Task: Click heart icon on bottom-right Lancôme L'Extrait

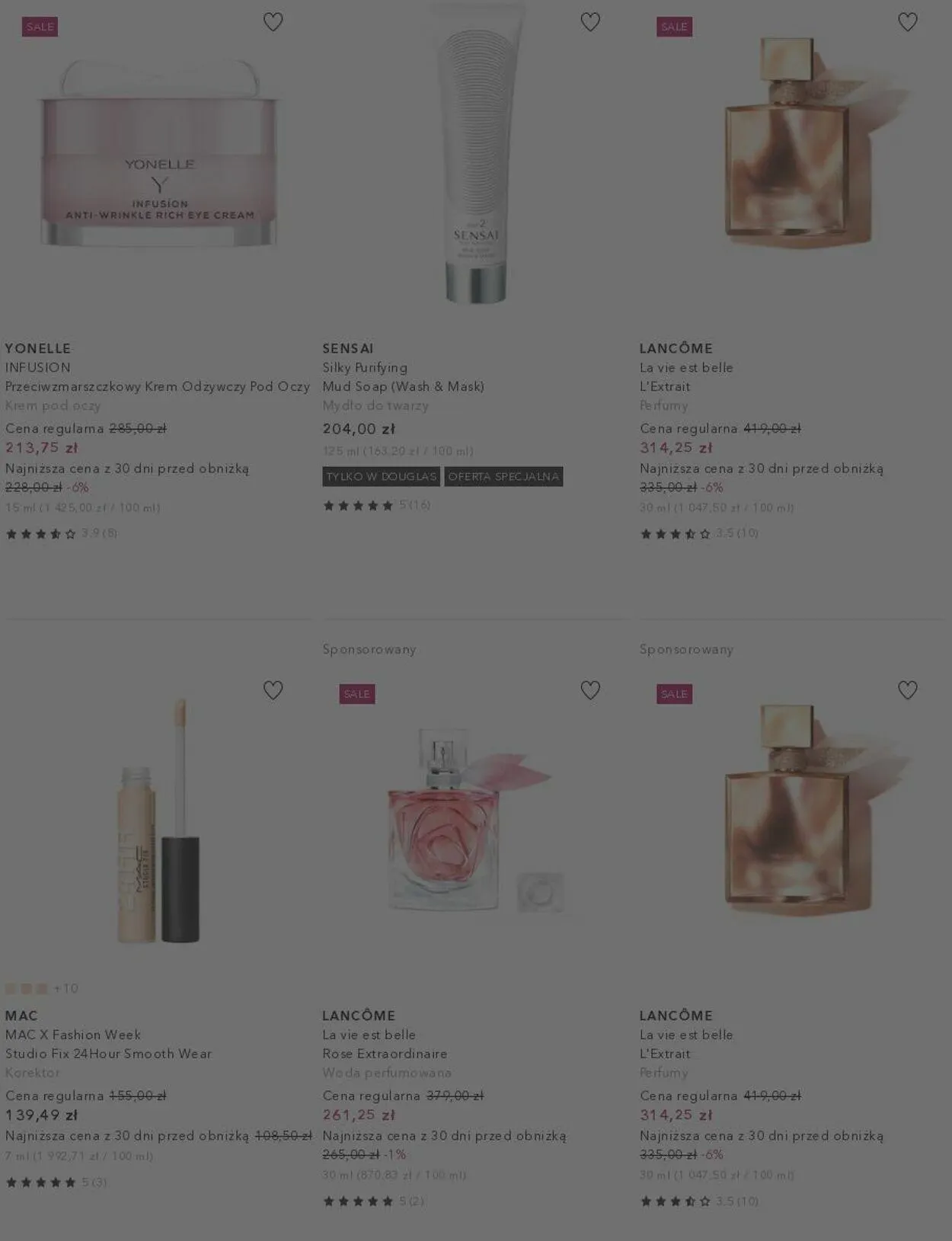Action: 907,690
